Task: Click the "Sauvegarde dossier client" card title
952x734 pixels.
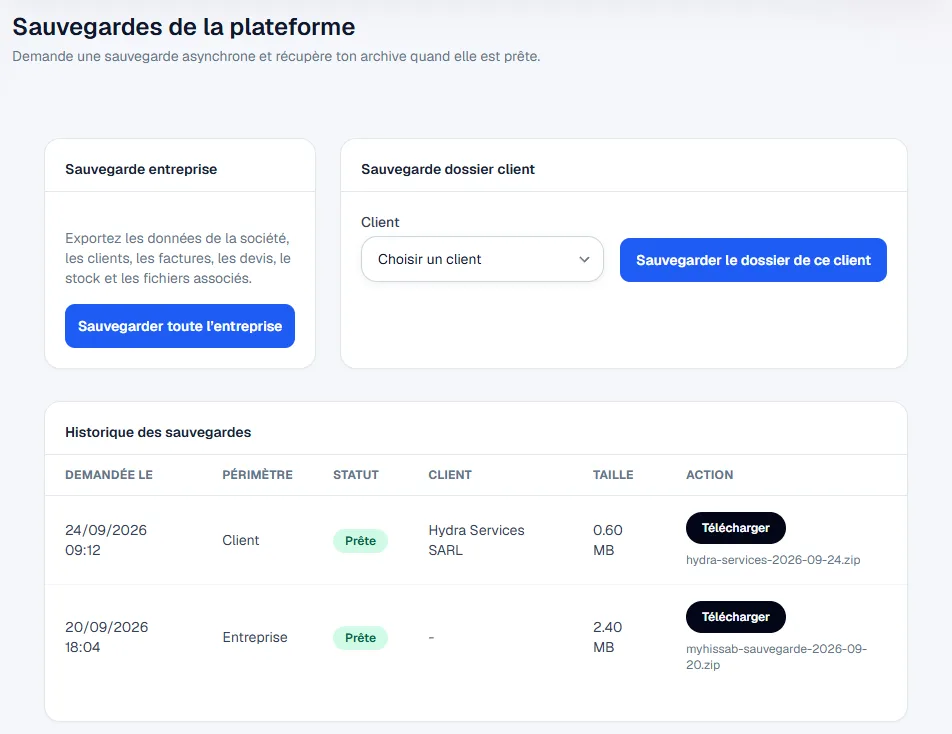Action: (x=448, y=169)
